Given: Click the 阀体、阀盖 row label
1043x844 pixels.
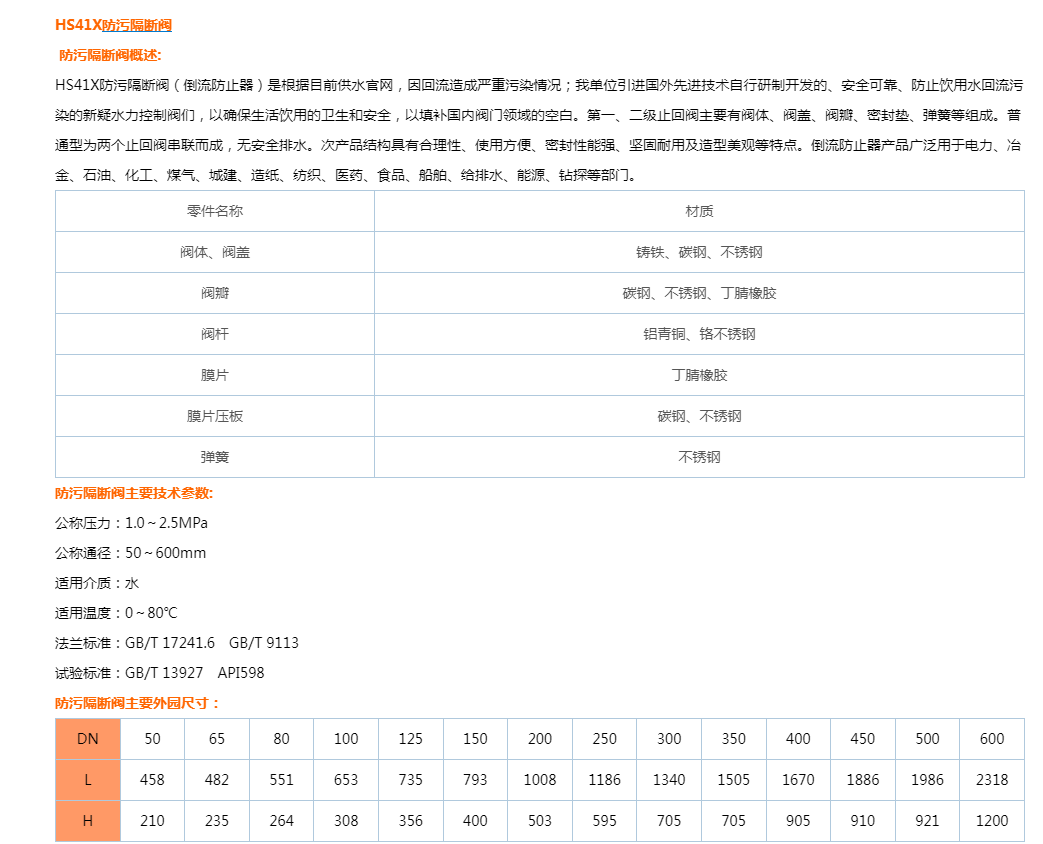Looking at the screenshot, I should tap(213, 252).
